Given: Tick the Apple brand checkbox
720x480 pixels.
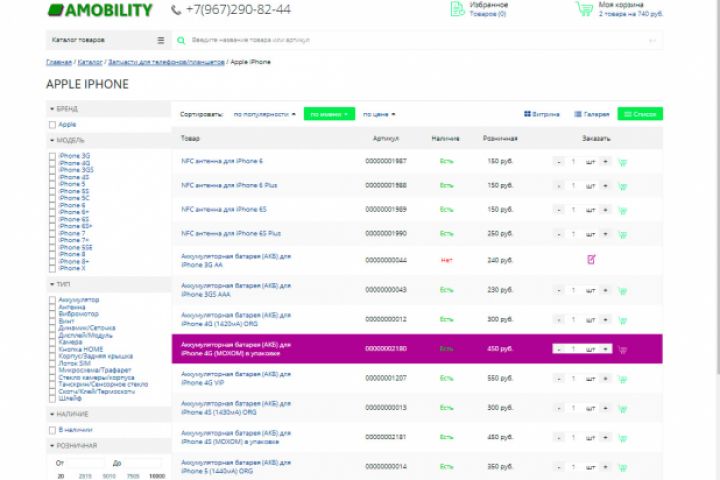Looking at the screenshot, I should pos(52,124).
